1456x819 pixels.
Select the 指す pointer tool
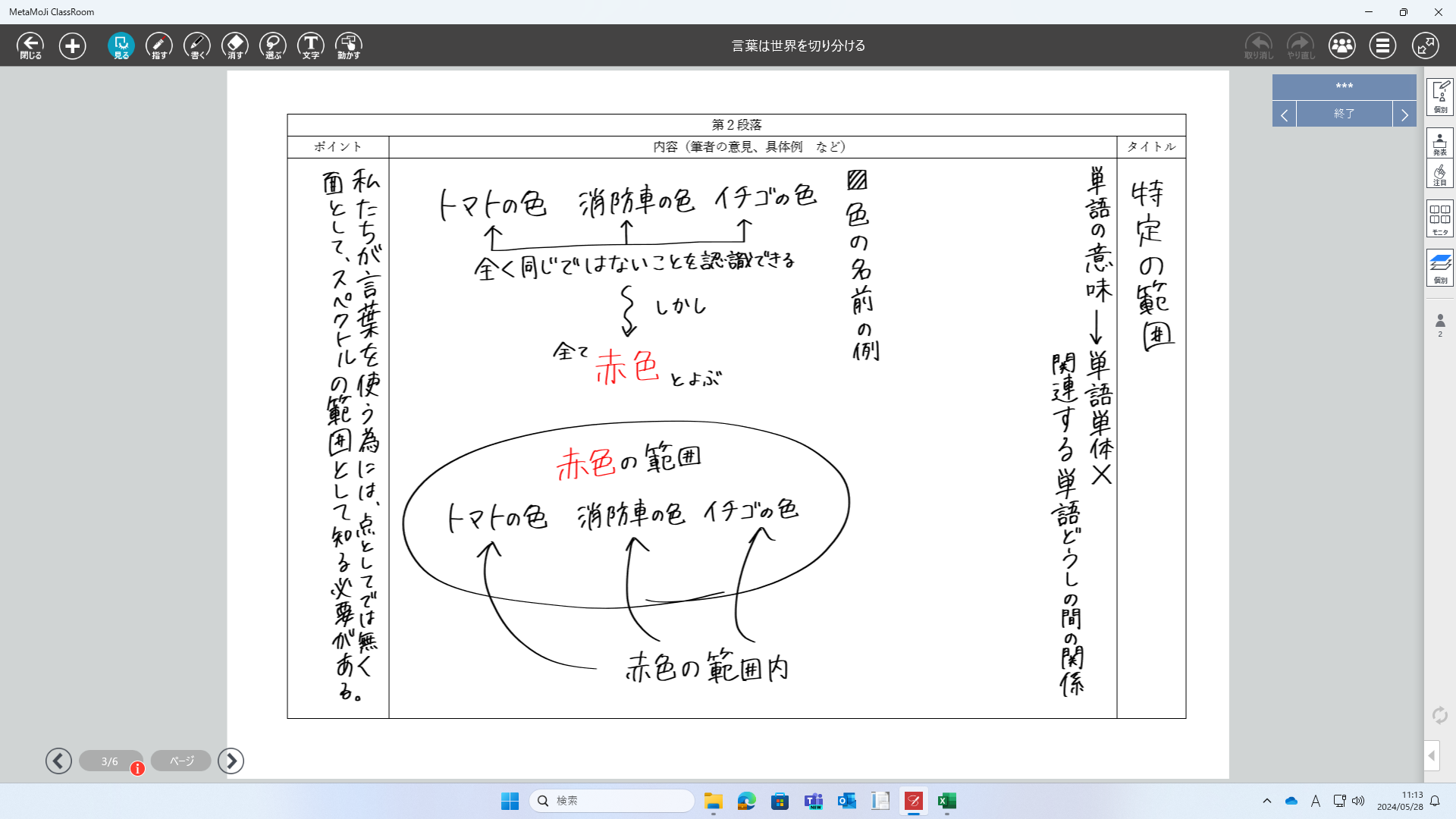point(159,45)
